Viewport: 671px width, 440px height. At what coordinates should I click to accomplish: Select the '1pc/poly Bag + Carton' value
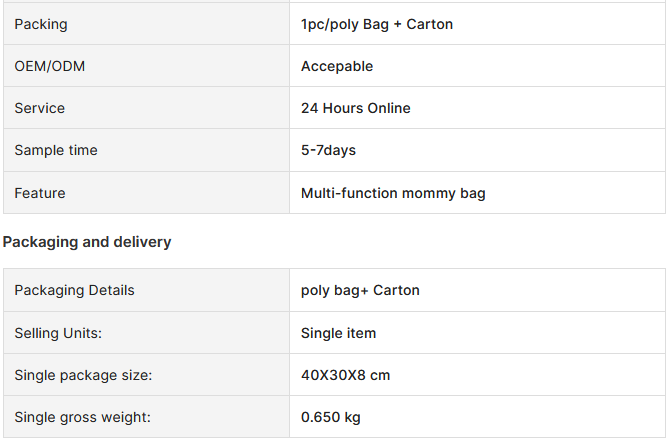[377, 24]
